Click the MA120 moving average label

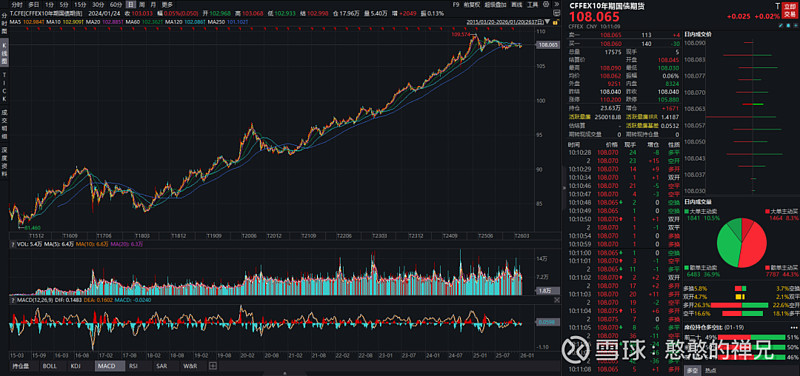click(173, 22)
